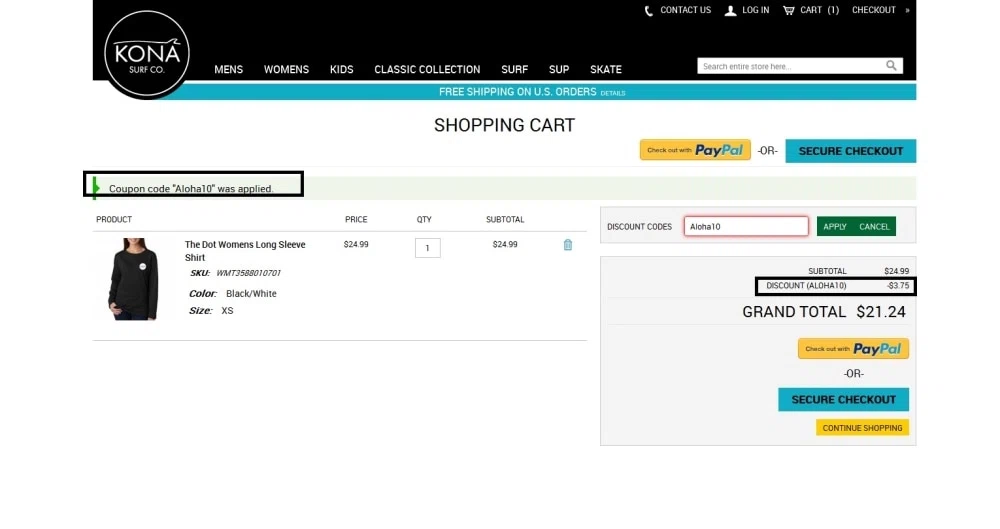Open the Womens menu
1000x529 pixels.
point(286,70)
